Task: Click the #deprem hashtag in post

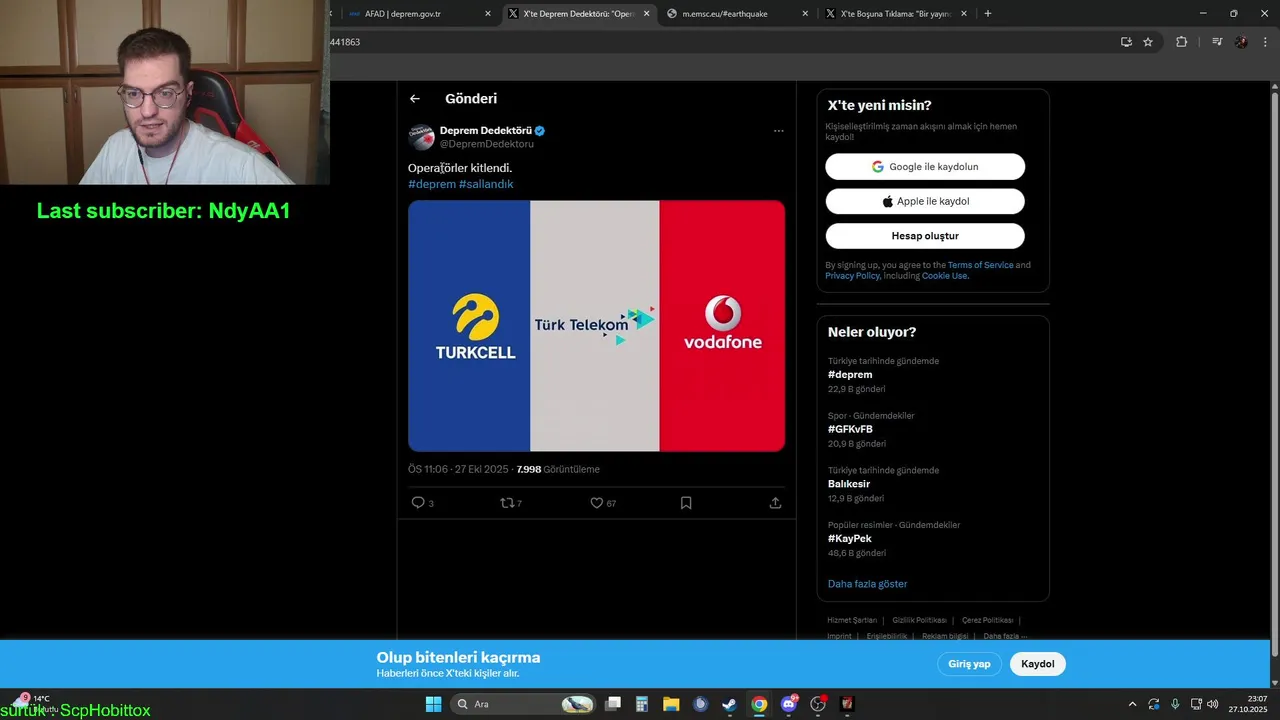Action: click(432, 184)
